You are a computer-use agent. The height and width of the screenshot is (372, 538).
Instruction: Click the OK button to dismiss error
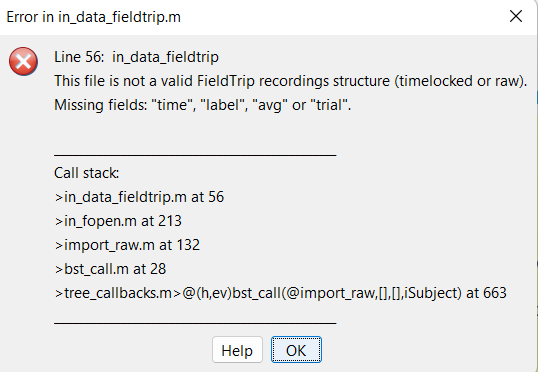point(296,350)
